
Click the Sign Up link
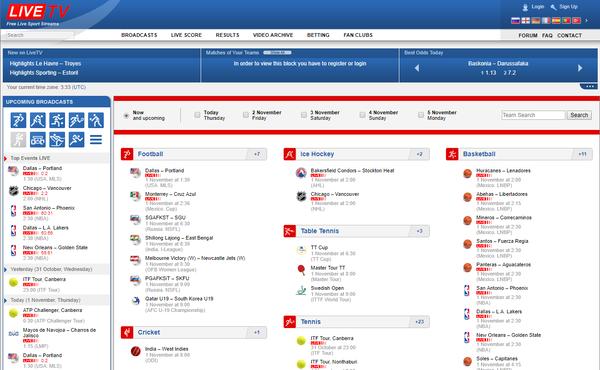(x=568, y=7)
